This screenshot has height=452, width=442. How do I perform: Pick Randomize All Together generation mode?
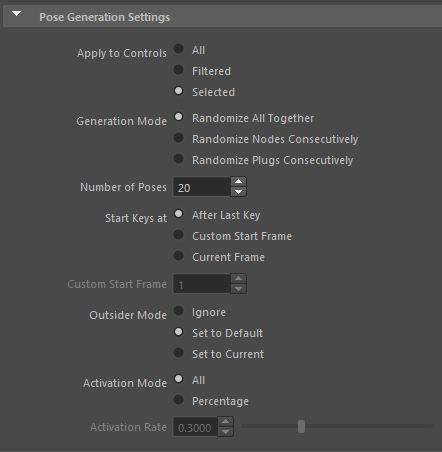(x=179, y=117)
